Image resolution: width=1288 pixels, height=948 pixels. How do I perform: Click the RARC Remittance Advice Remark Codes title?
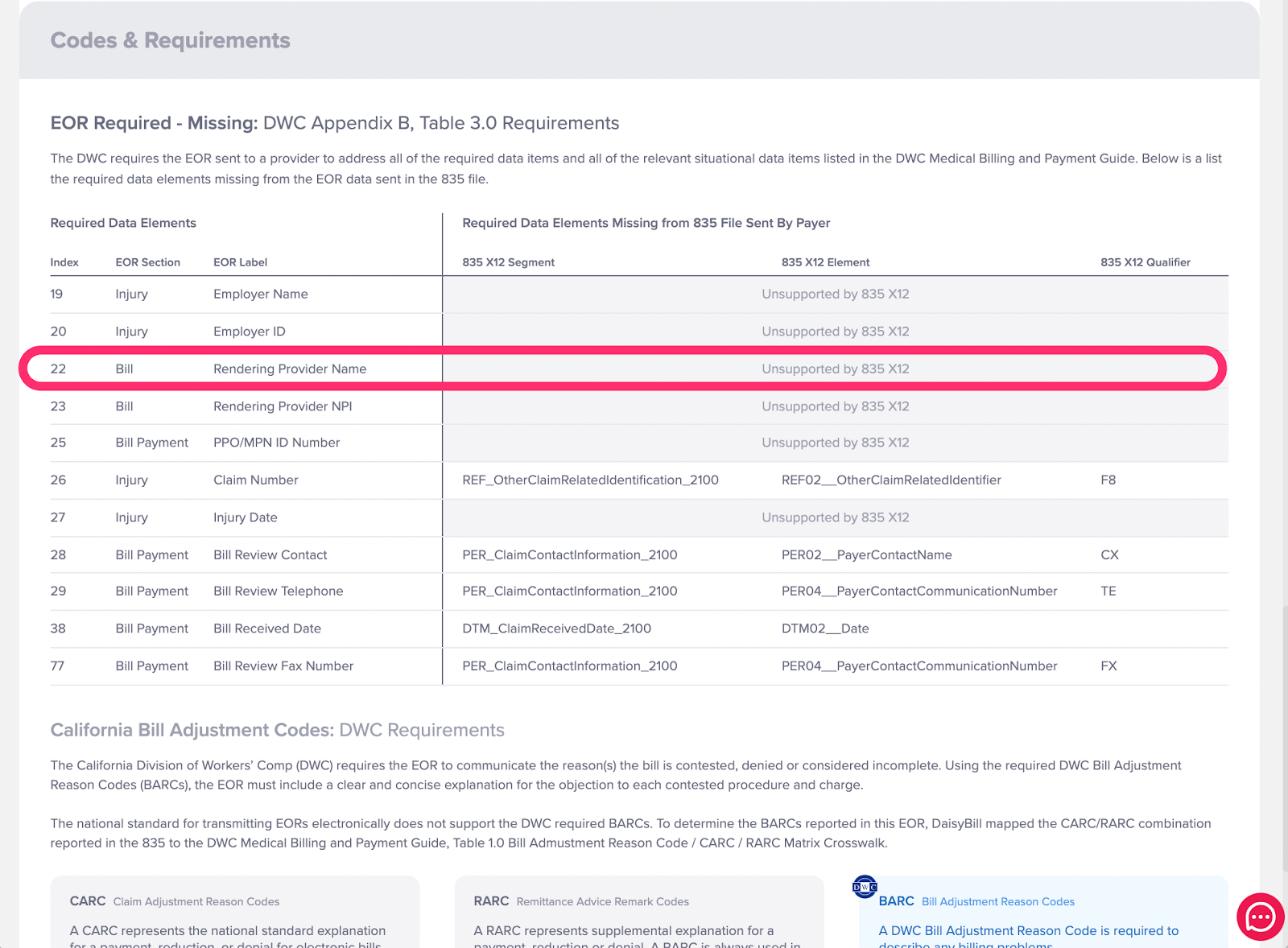[580, 901]
